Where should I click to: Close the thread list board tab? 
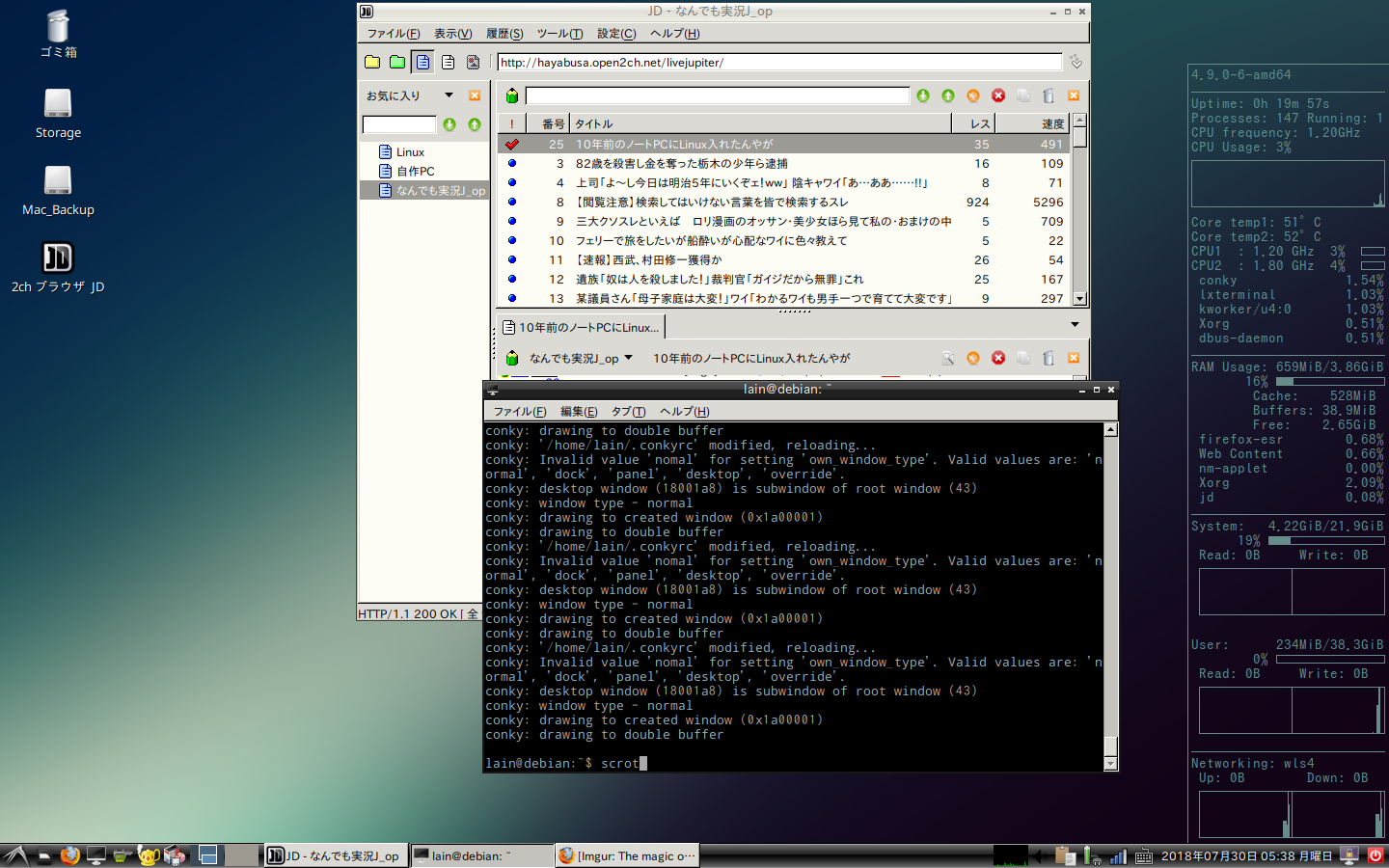[x=1074, y=95]
